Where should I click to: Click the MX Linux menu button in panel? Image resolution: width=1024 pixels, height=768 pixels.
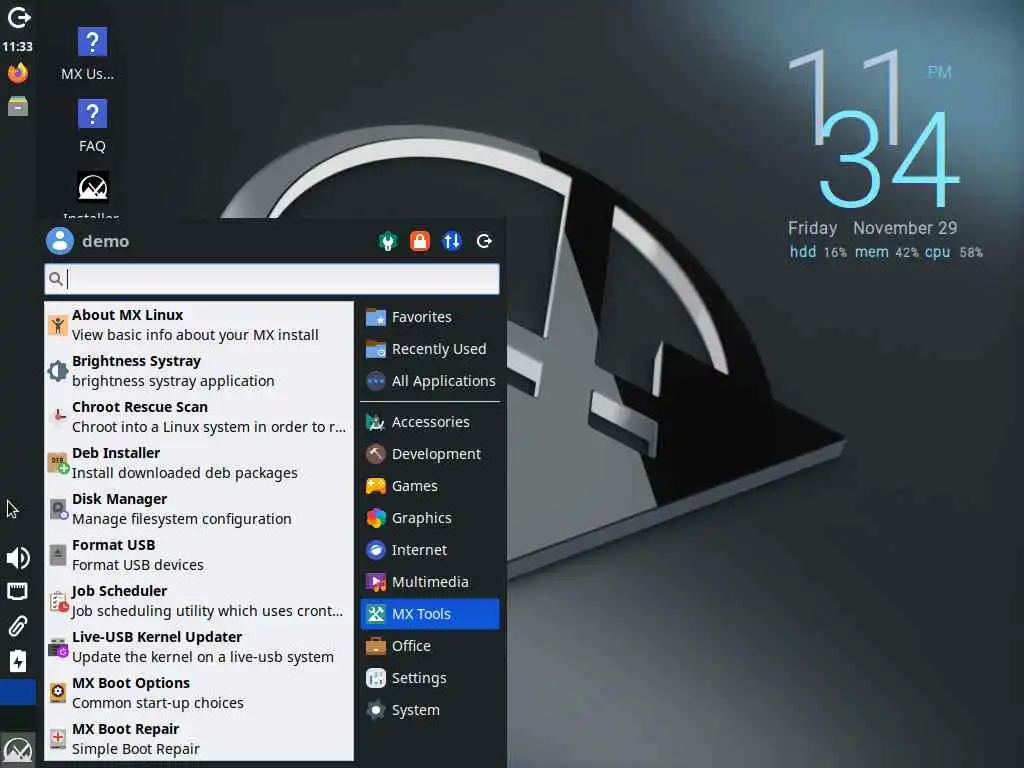click(18, 750)
